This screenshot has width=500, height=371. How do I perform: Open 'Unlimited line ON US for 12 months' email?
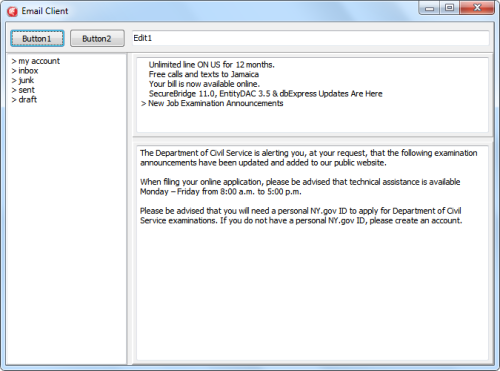coord(212,65)
